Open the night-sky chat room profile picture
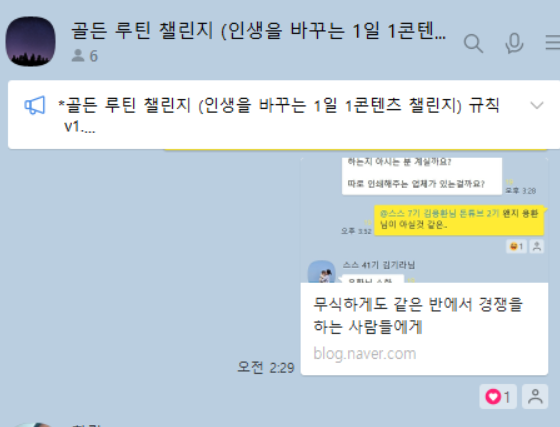 point(30,41)
